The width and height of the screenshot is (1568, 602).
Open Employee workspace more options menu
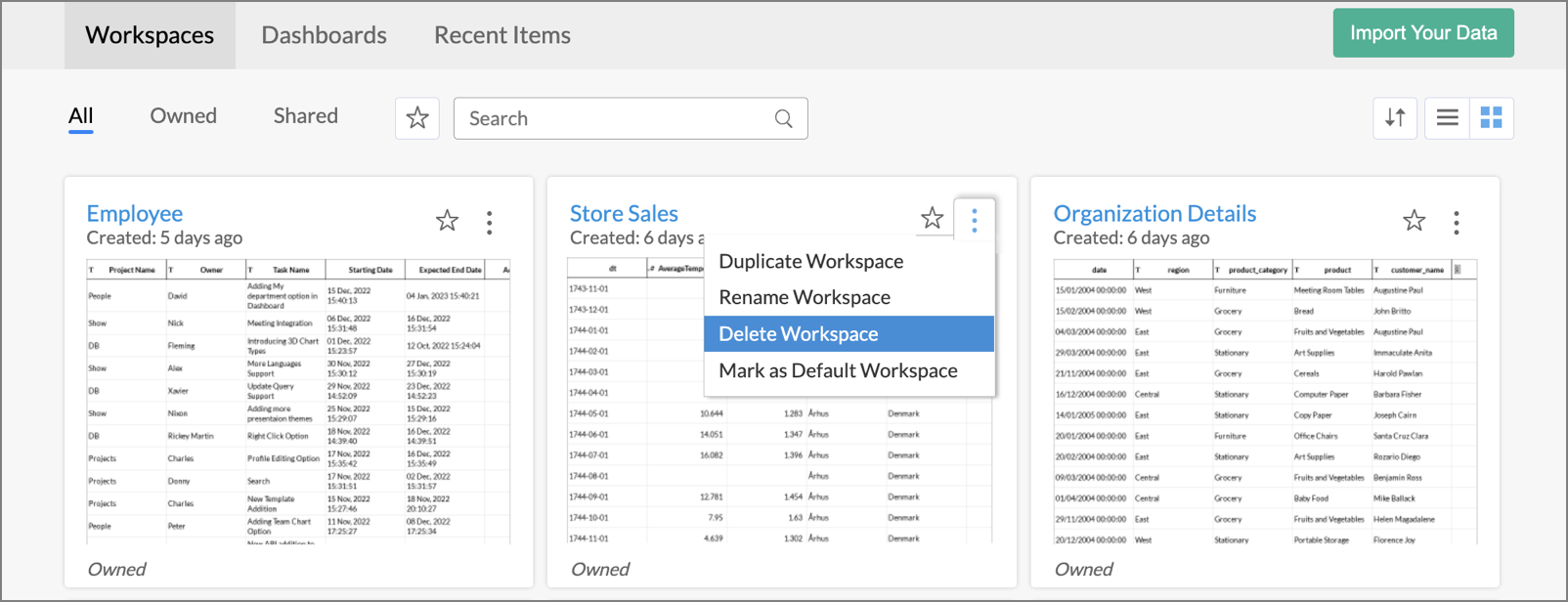(490, 222)
